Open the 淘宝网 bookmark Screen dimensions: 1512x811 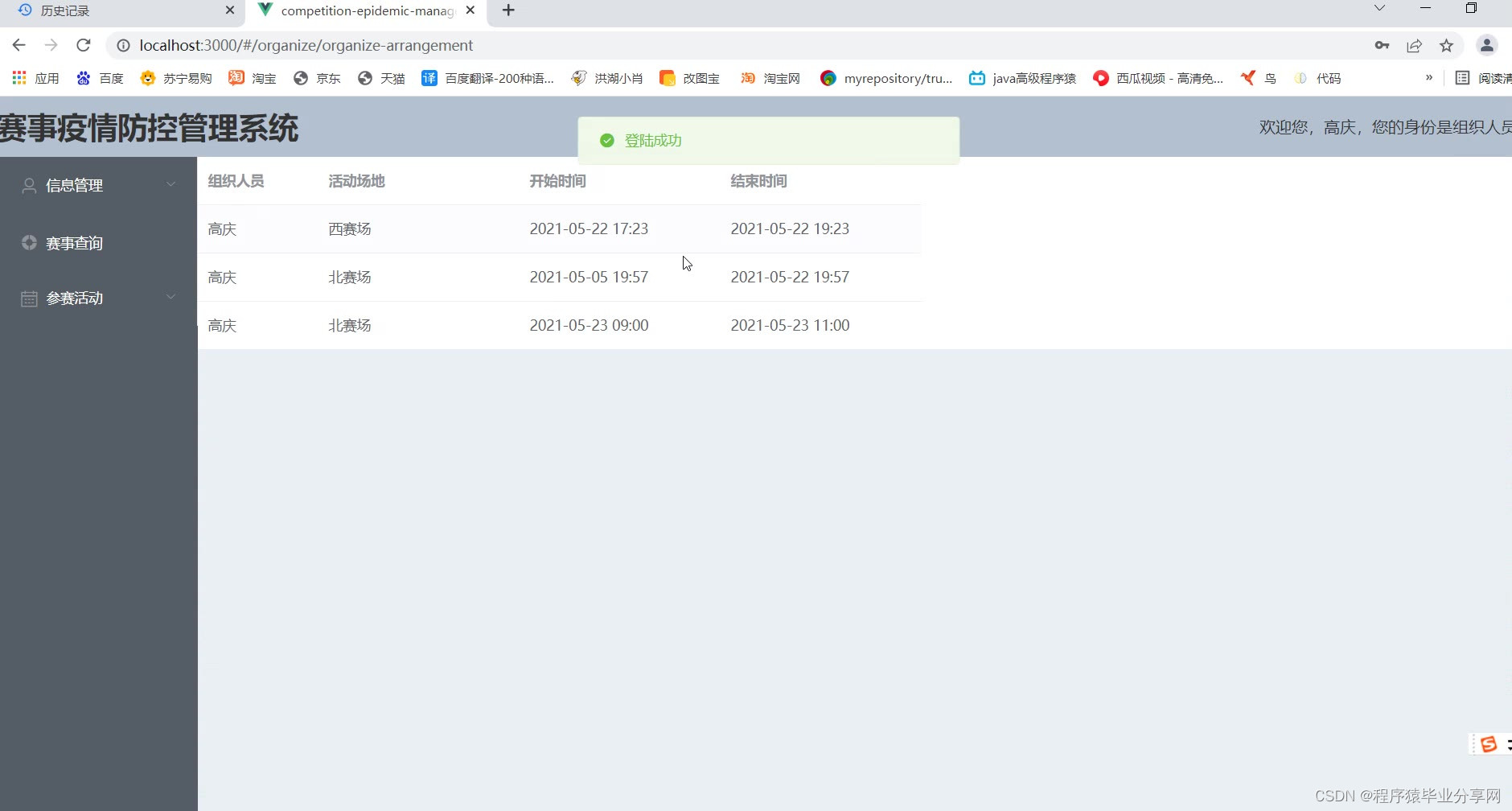[770, 78]
